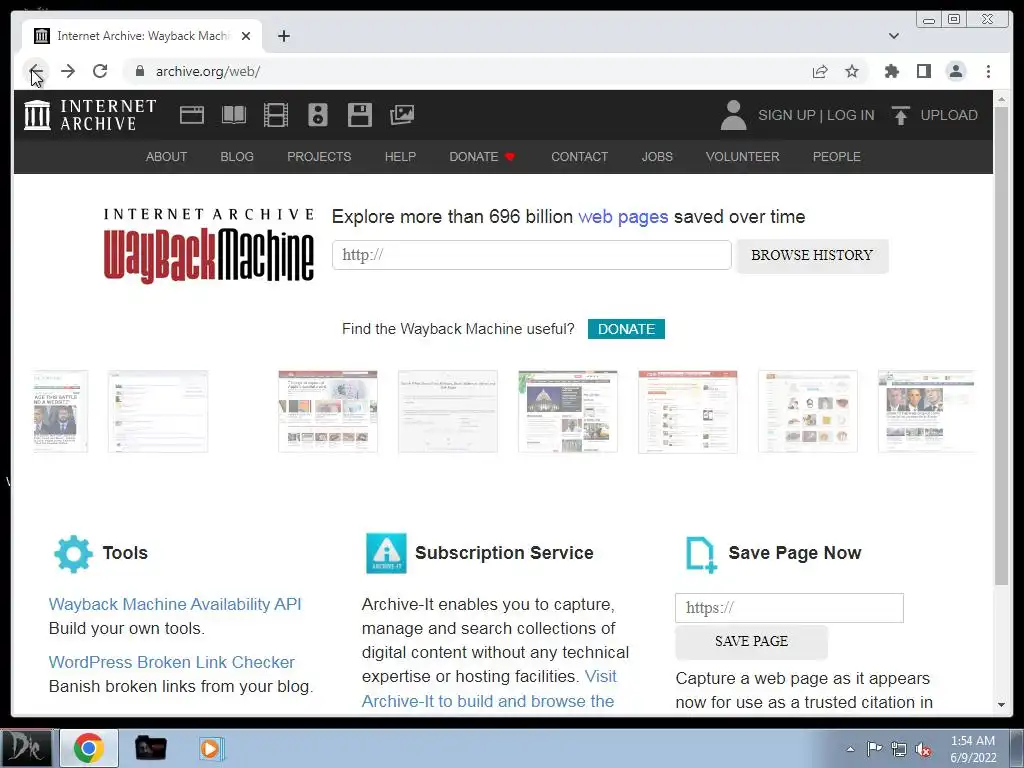1024x768 pixels.
Task: Open the VOLUNTEER menu item
Action: (x=743, y=157)
